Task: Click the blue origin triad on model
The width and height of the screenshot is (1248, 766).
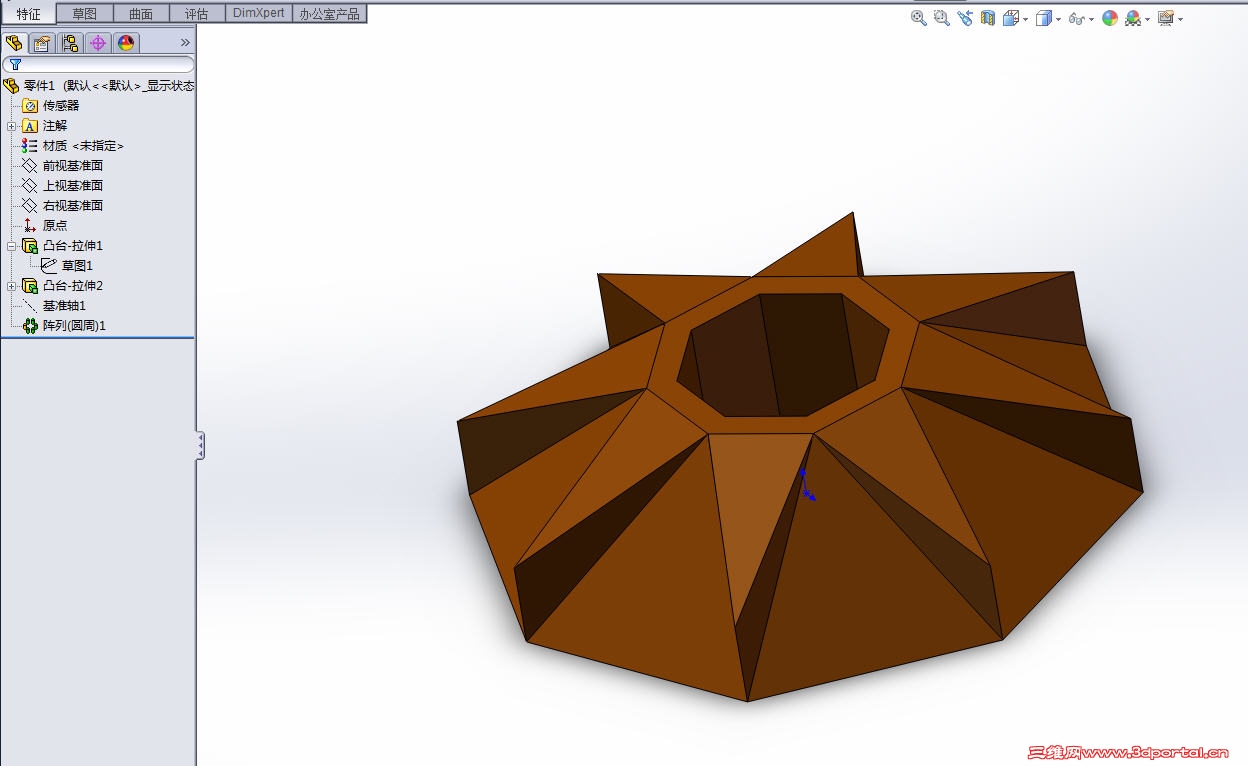Action: click(806, 483)
